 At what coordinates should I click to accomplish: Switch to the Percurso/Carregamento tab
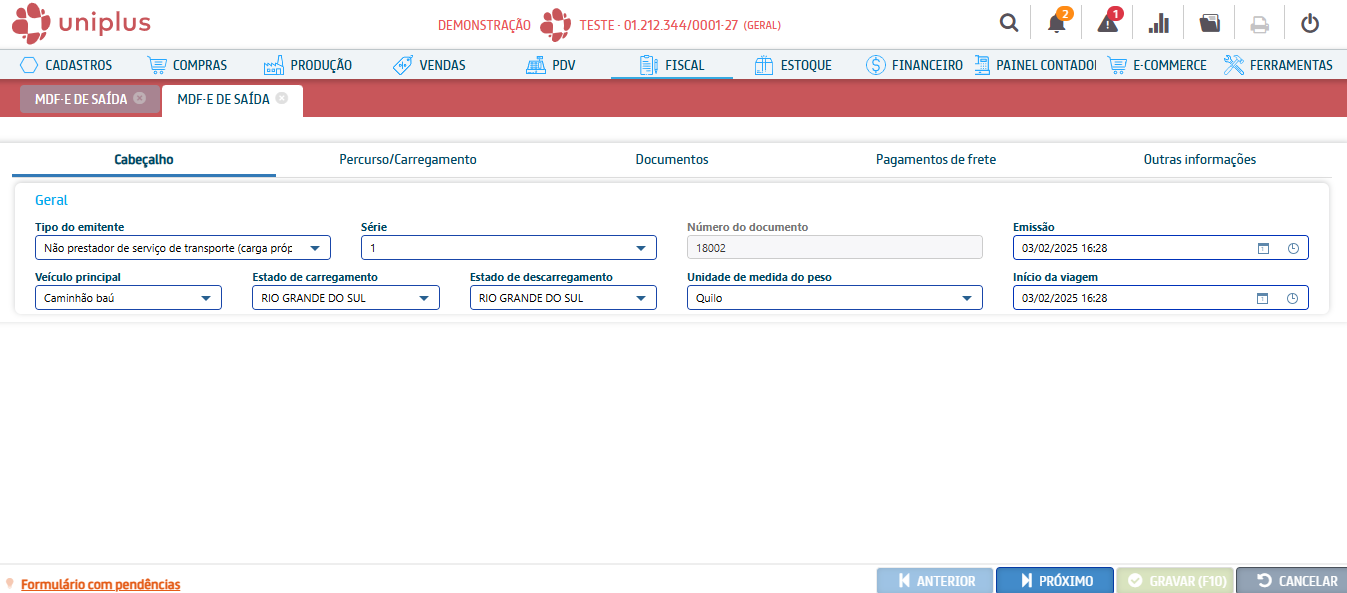click(x=407, y=160)
